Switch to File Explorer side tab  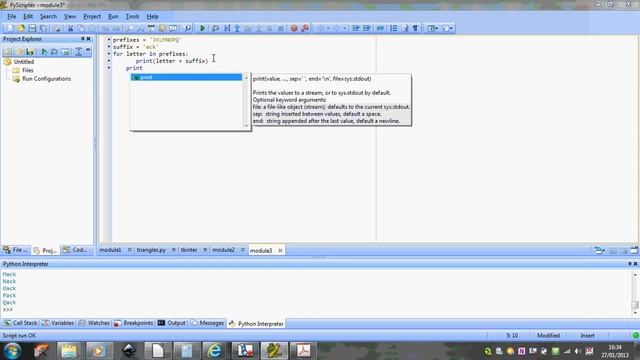(16, 250)
